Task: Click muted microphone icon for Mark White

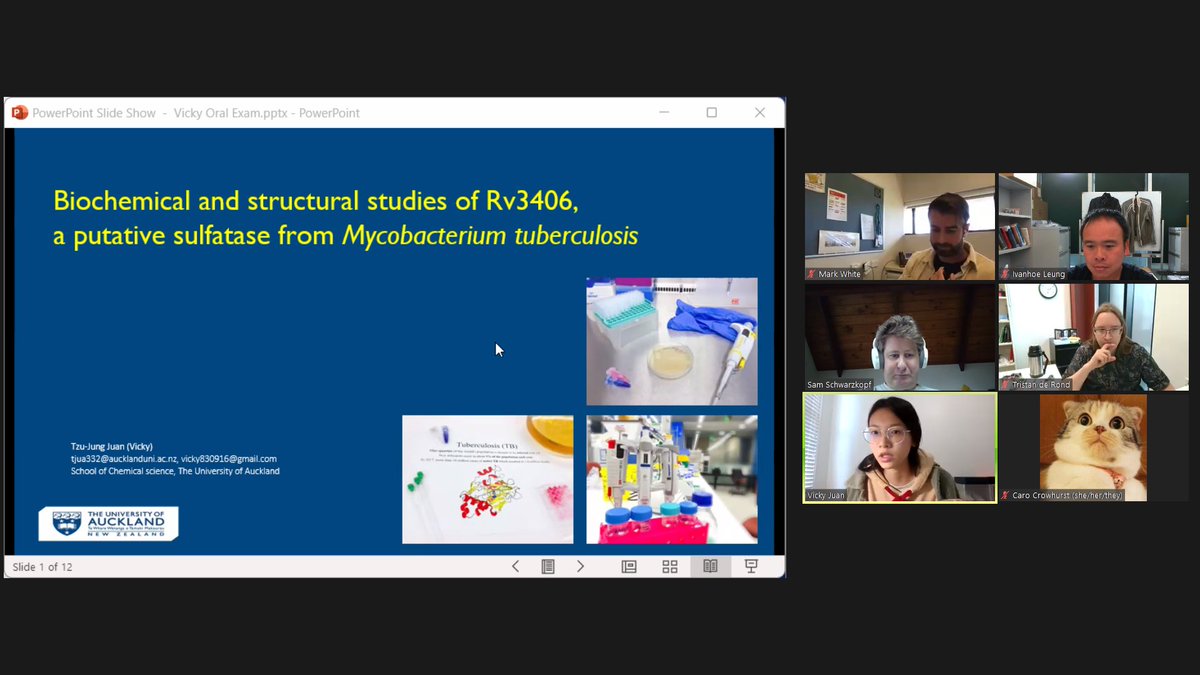Action: coord(811,274)
